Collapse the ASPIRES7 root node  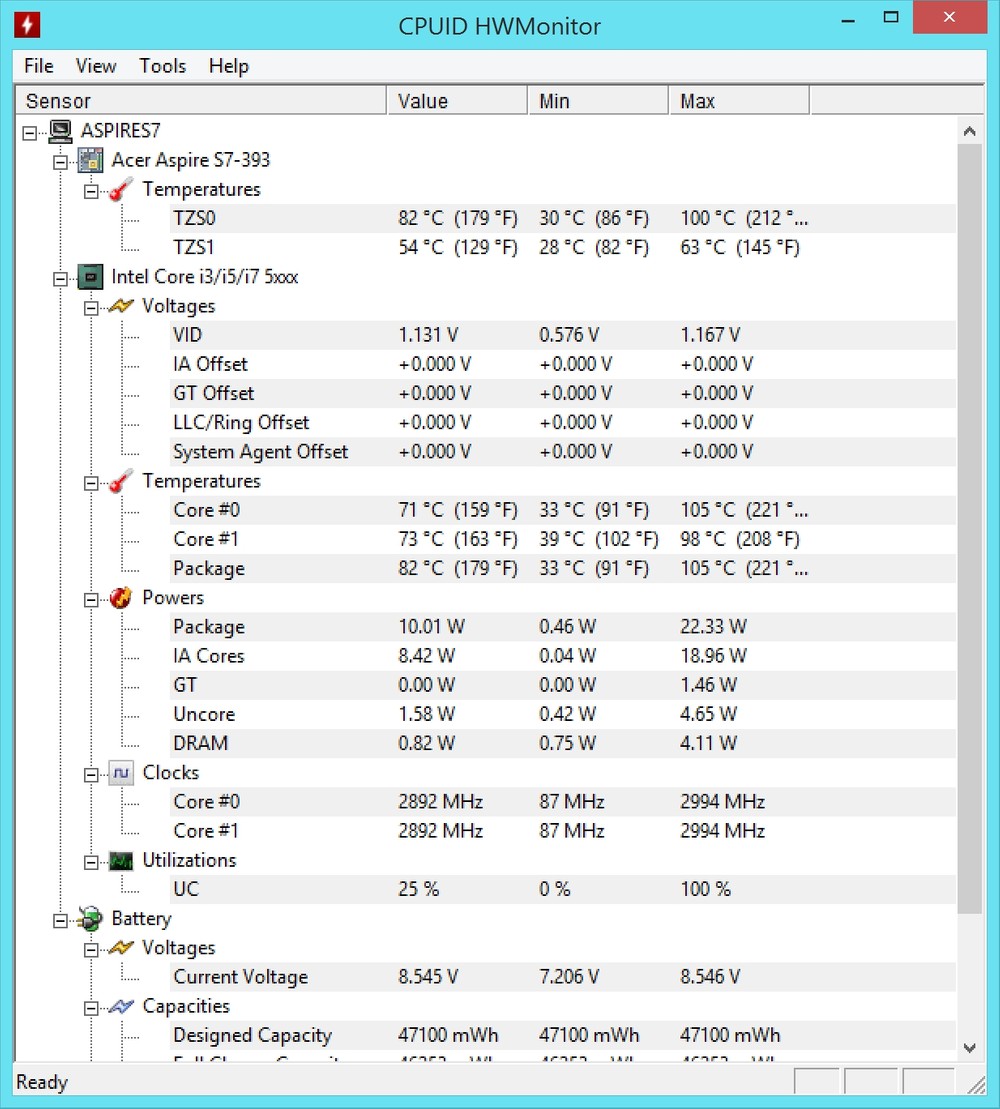tap(30, 133)
